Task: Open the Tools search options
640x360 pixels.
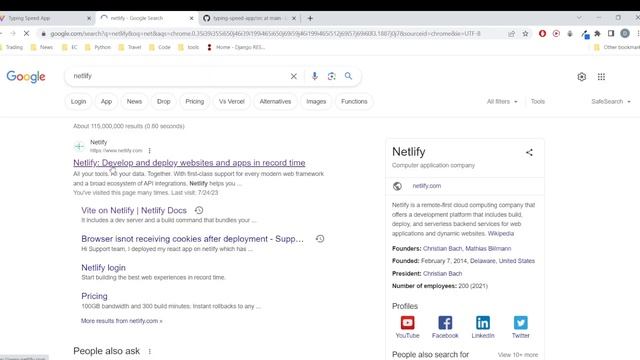Action: click(x=538, y=102)
